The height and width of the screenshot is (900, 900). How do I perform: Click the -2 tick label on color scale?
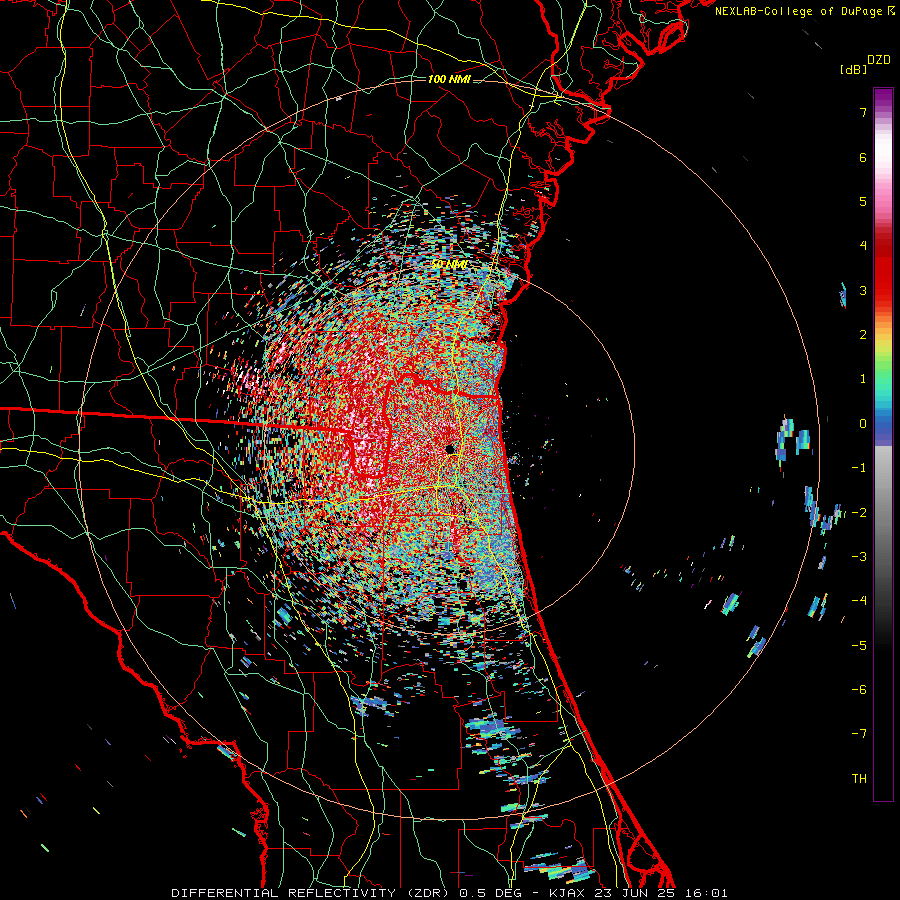(x=859, y=513)
